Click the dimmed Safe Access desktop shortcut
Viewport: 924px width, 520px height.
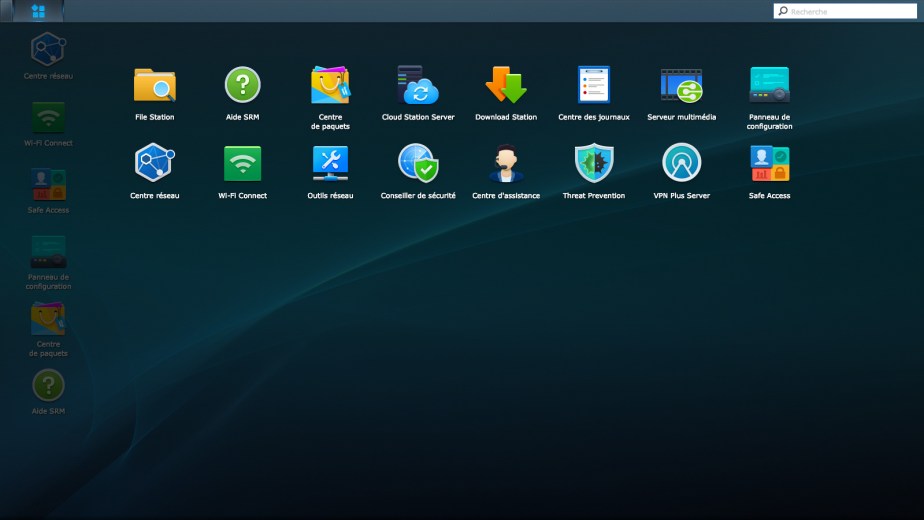point(48,186)
